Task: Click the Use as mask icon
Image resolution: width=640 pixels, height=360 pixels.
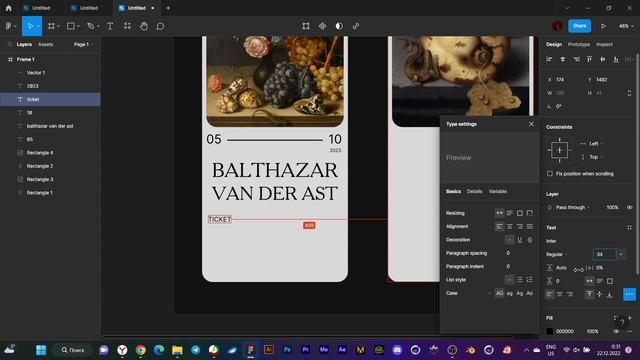Action: coord(339,26)
